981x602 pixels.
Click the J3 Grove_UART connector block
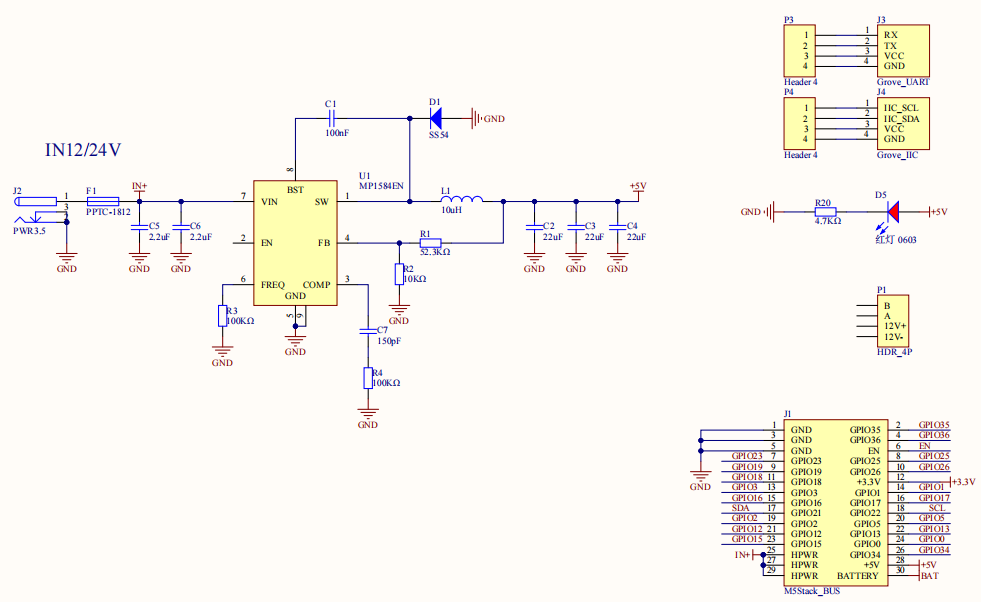pyautogui.click(x=904, y=50)
